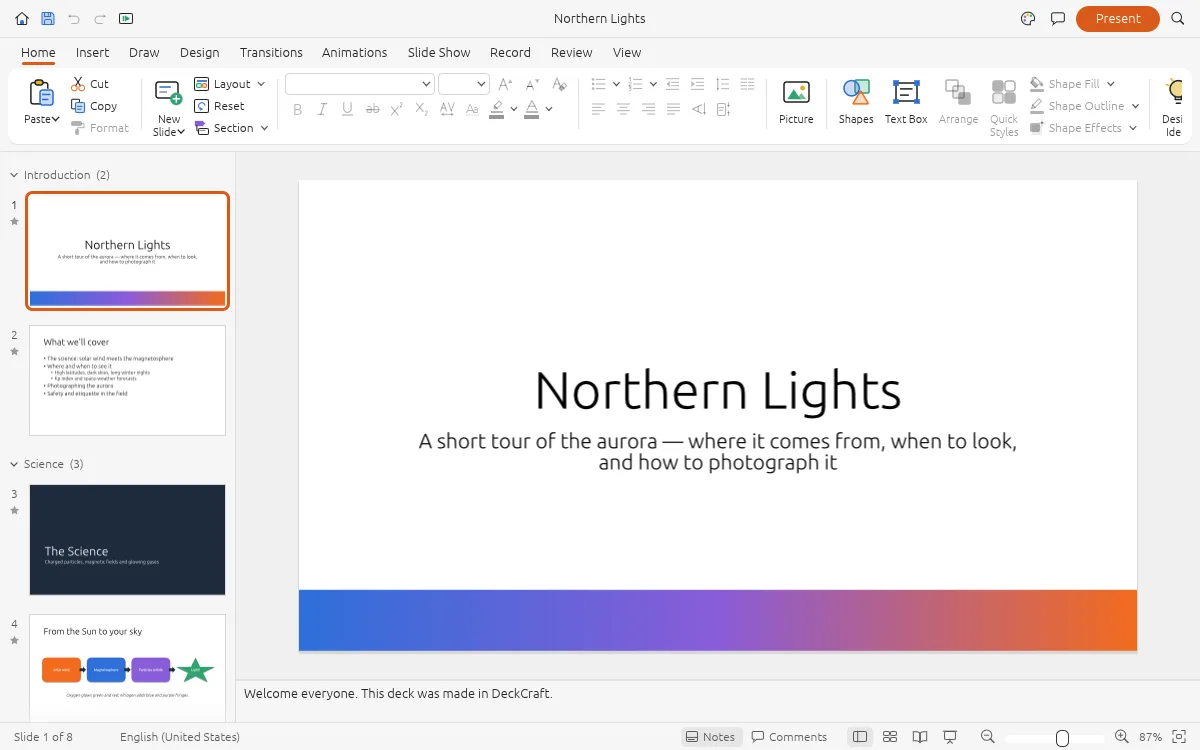Increase font size
The width and height of the screenshot is (1200, 750).
click(x=507, y=84)
